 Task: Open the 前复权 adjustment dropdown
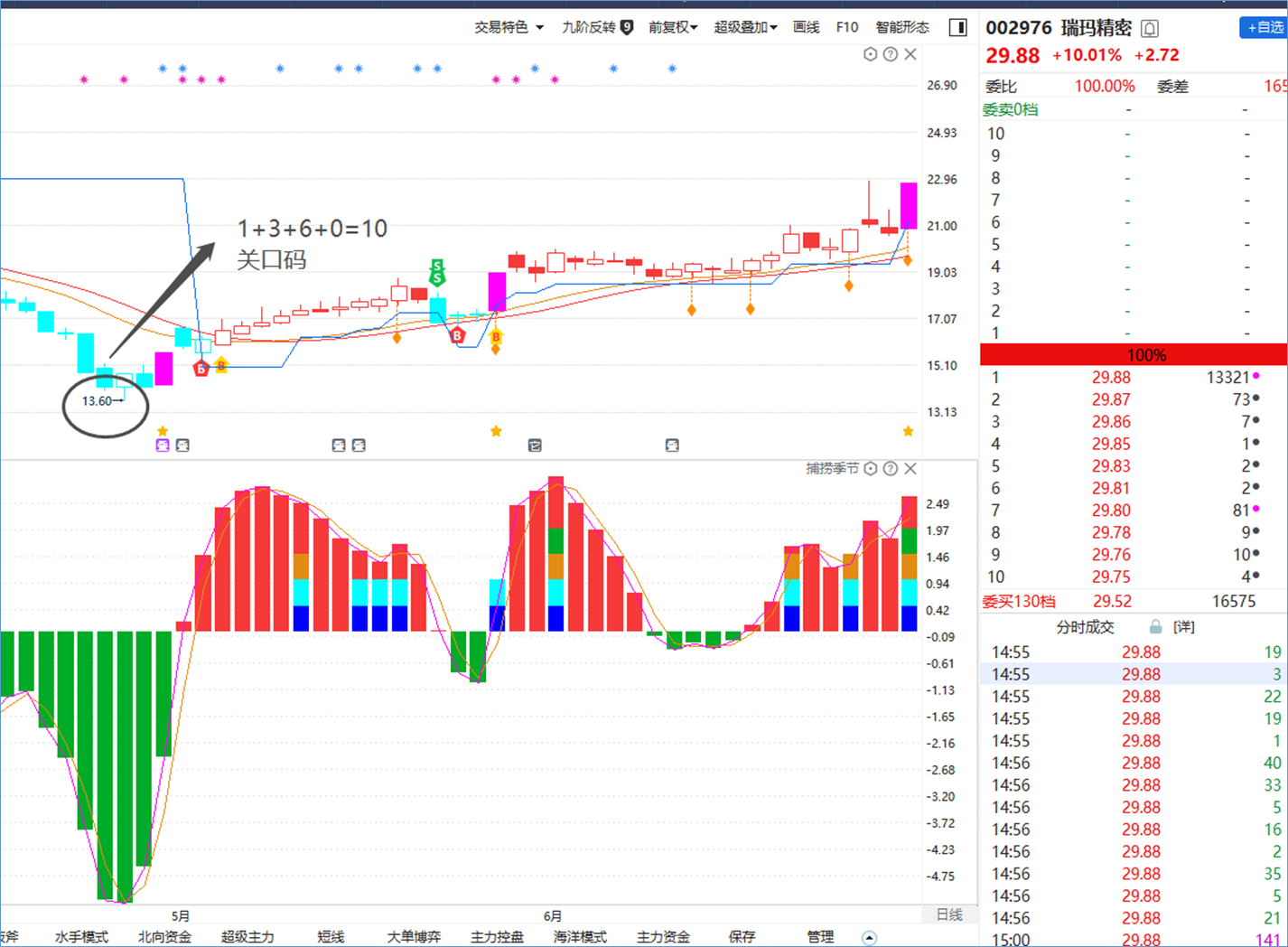673,27
